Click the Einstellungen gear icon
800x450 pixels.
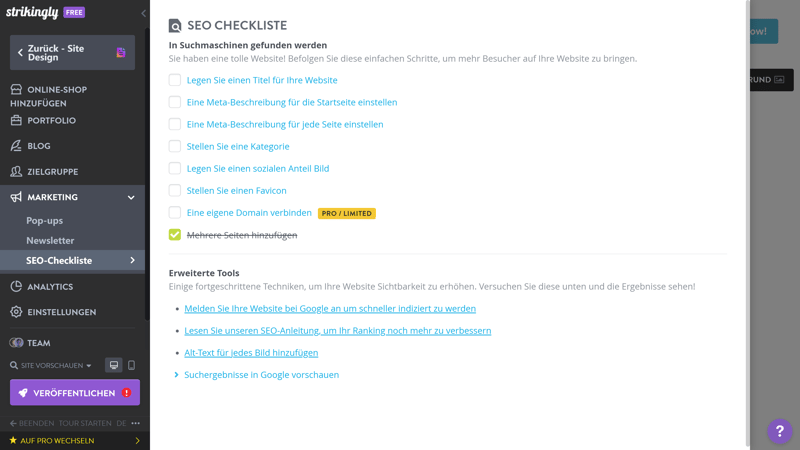[16, 312]
